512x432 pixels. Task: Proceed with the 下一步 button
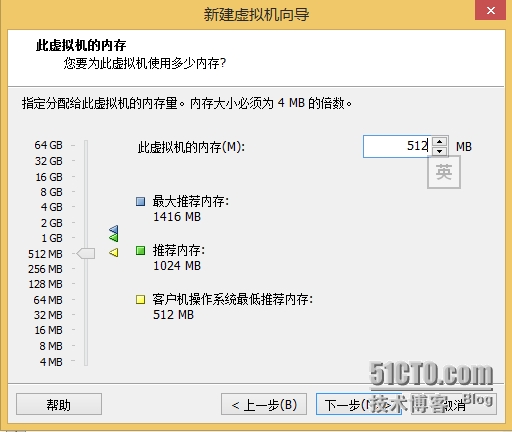pos(359,404)
